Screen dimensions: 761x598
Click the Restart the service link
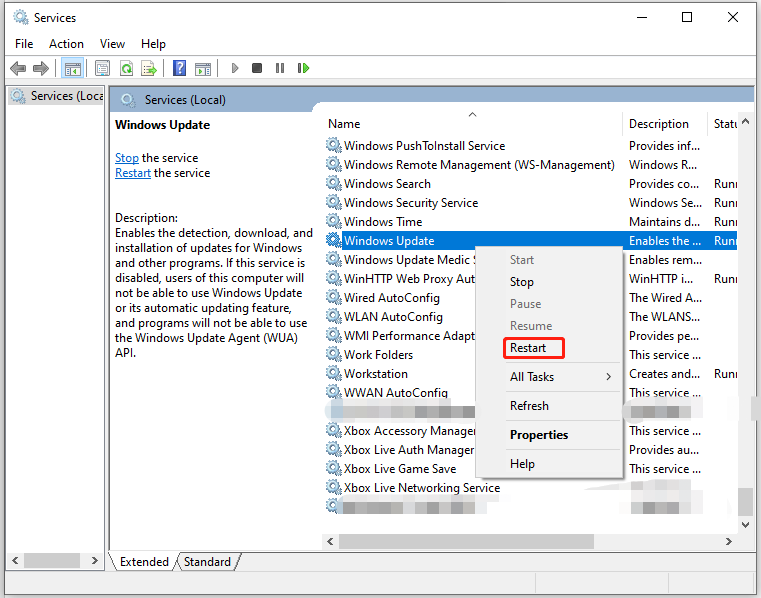point(132,173)
